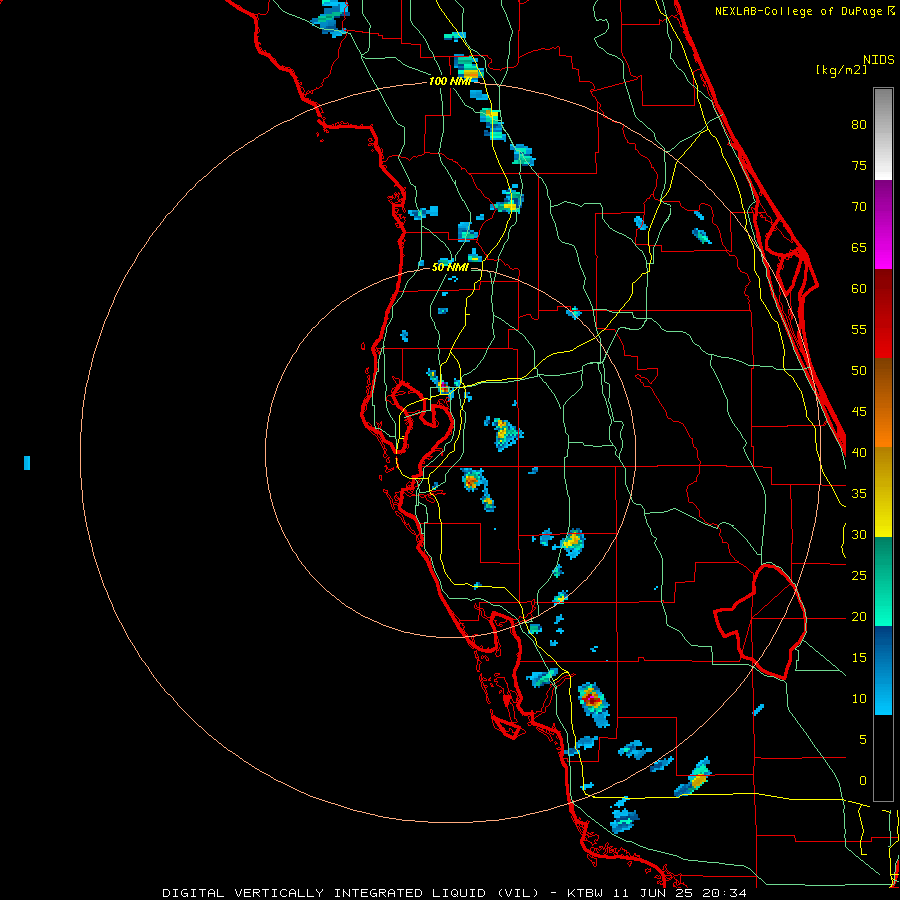The height and width of the screenshot is (900, 900).
Task: Pick the dark red segment of the color bar
Action: 883,314
